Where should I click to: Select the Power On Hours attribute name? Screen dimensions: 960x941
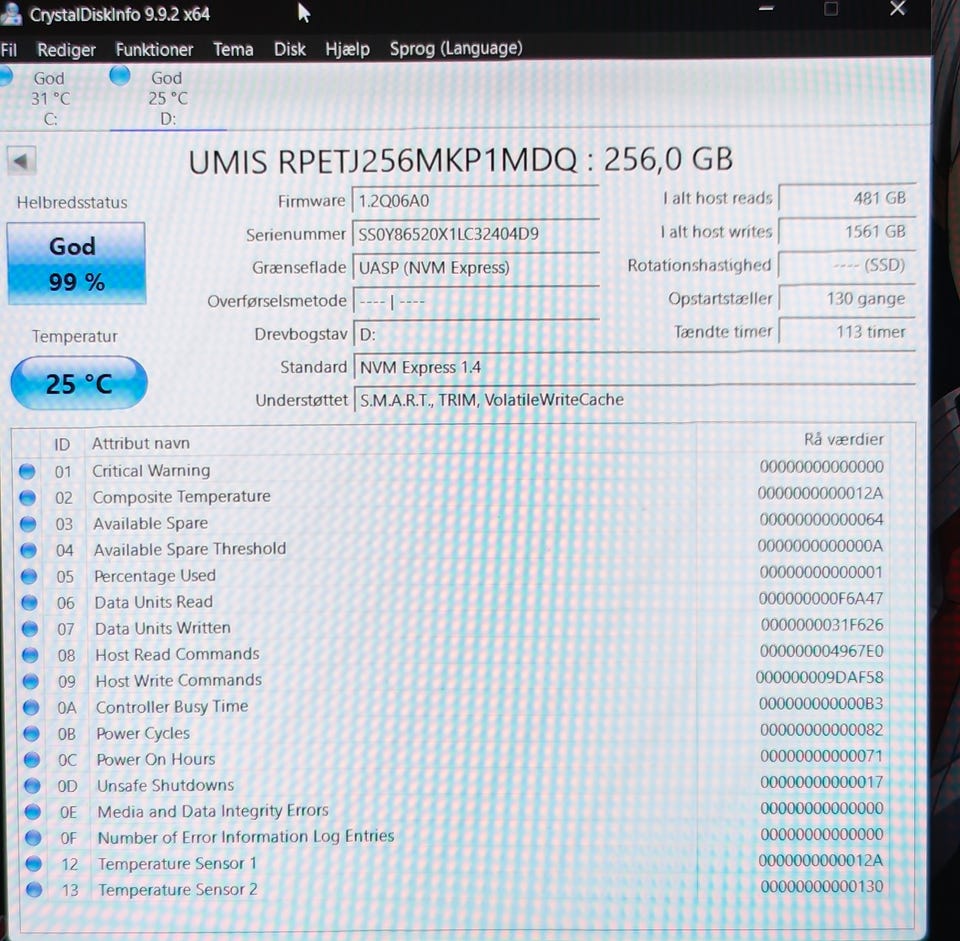pyautogui.click(x=156, y=759)
